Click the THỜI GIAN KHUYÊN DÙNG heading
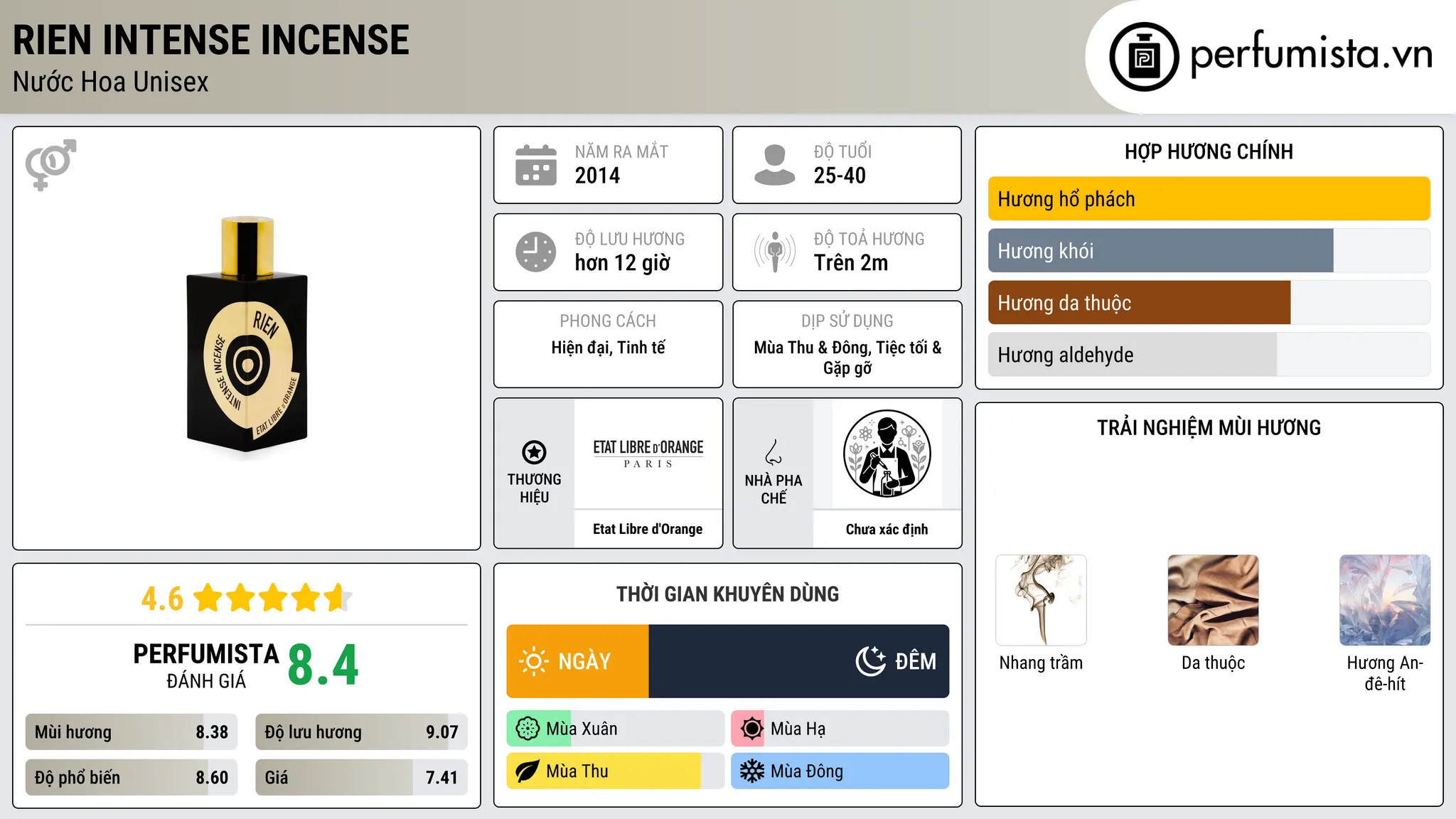Image resolution: width=1456 pixels, height=819 pixels. 727,594
